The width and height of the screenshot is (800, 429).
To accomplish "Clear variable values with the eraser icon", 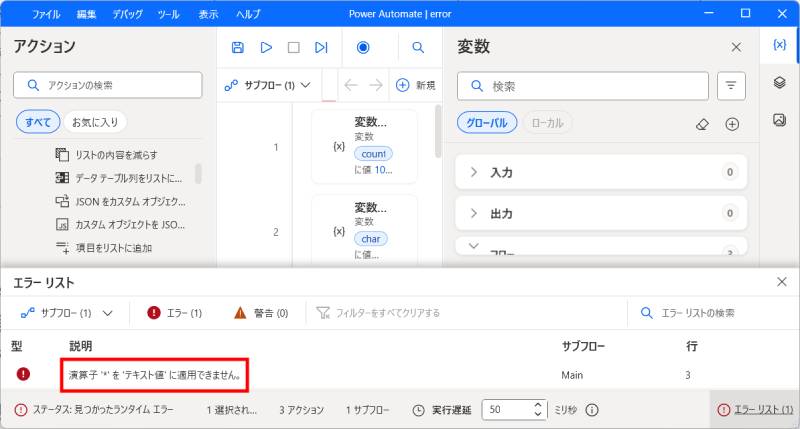I will coord(703,124).
